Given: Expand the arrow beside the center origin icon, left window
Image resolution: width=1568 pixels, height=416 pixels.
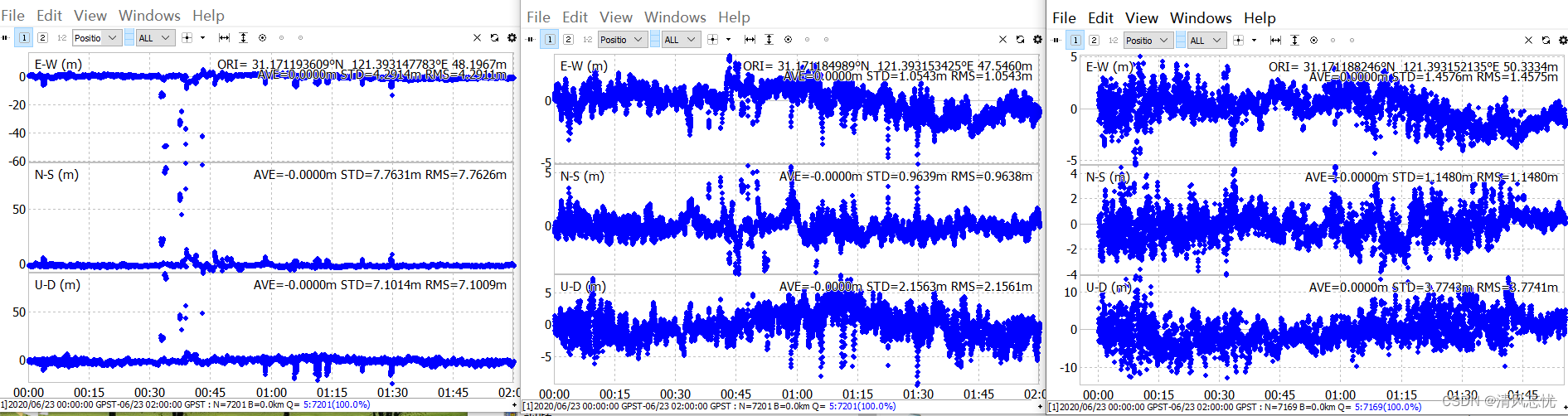Looking at the screenshot, I should click(202, 37).
